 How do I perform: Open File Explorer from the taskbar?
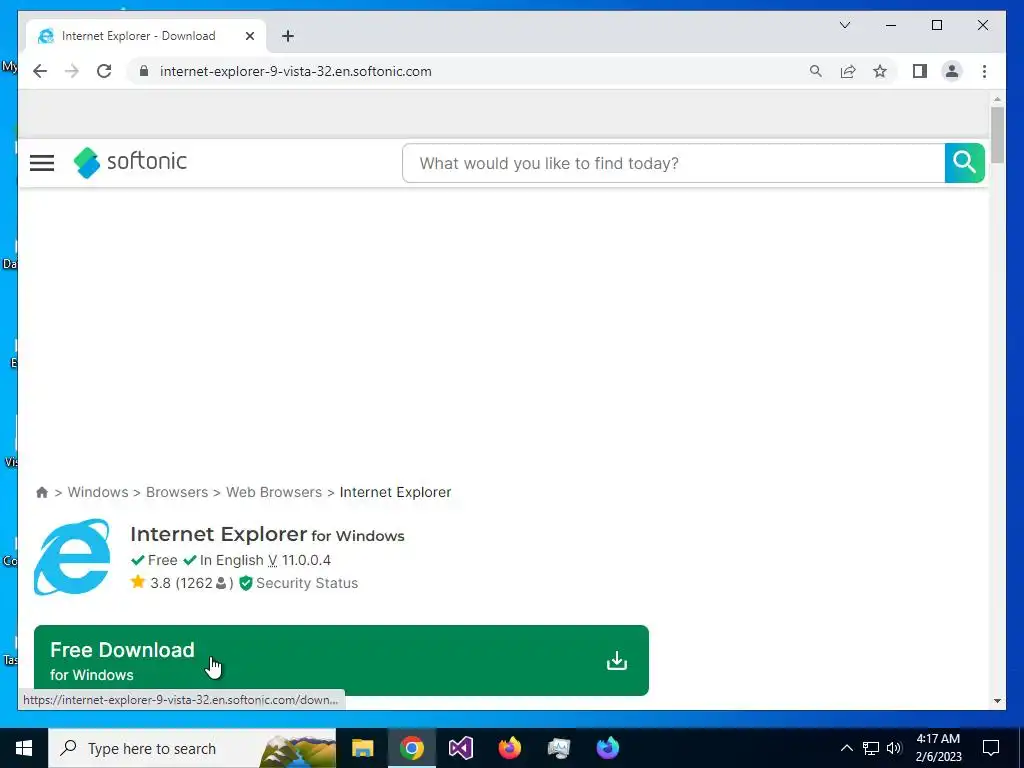pyautogui.click(x=362, y=748)
